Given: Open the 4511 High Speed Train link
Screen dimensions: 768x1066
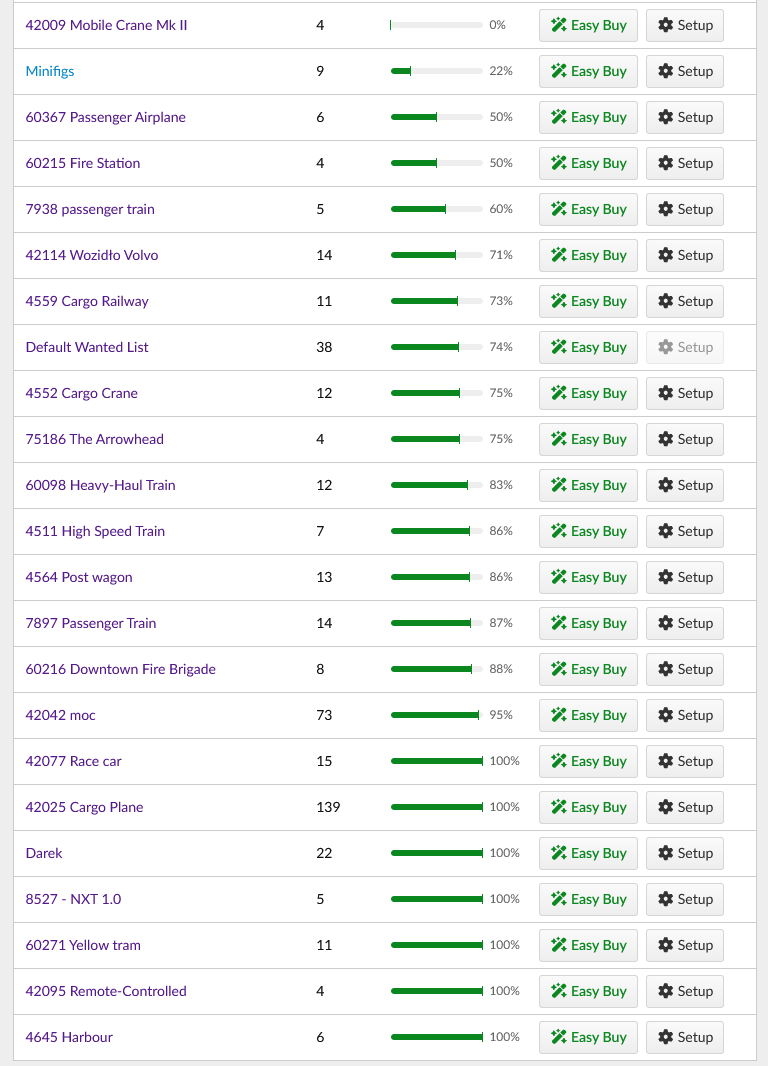Looking at the screenshot, I should 95,531.
